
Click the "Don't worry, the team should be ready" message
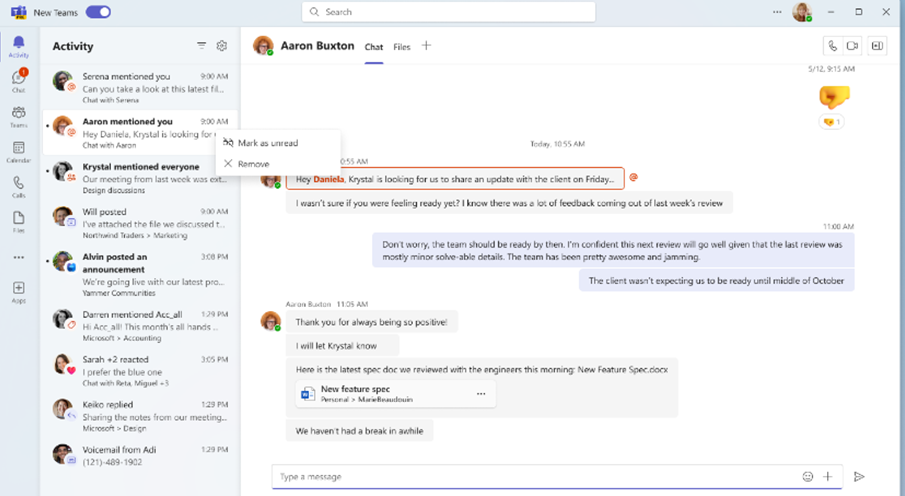coord(613,251)
